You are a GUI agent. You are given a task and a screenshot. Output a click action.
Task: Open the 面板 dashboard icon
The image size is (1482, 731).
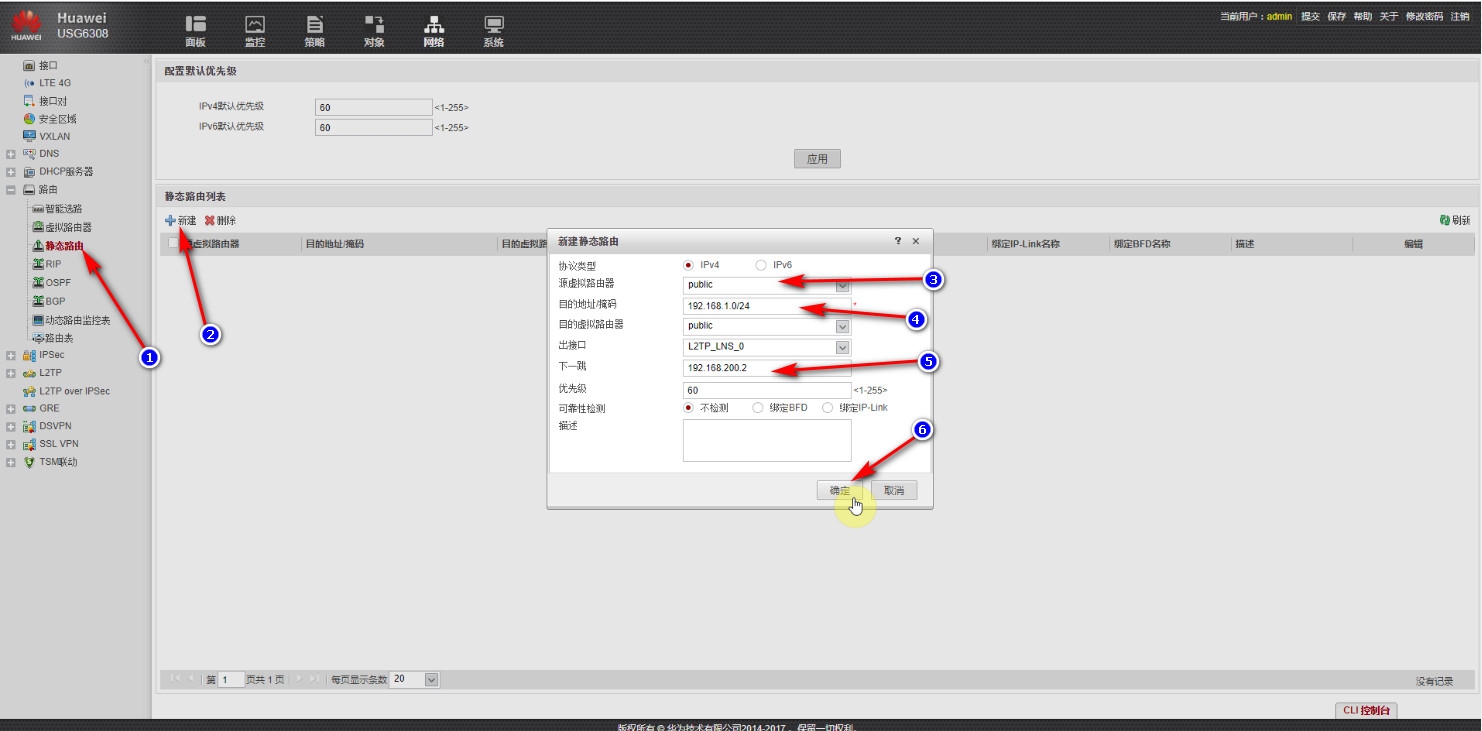pyautogui.click(x=195, y=25)
